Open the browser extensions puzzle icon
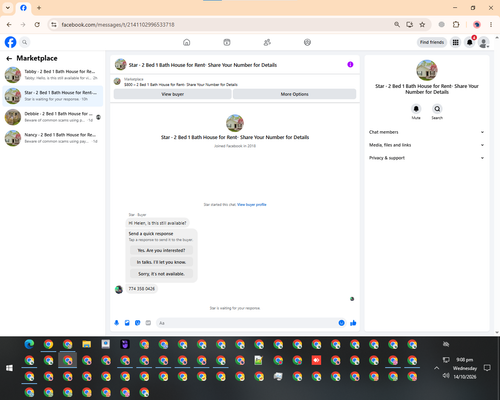Viewport: 500px width, 400px height. point(456,25)
